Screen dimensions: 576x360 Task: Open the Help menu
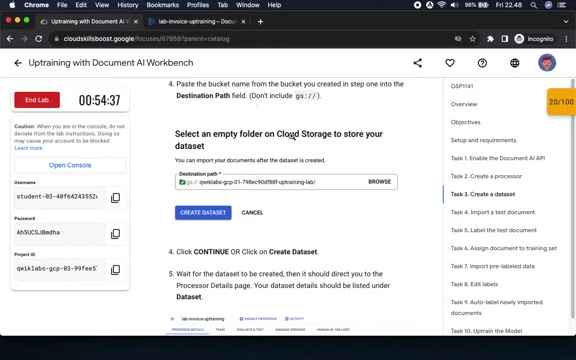(274, 5)
